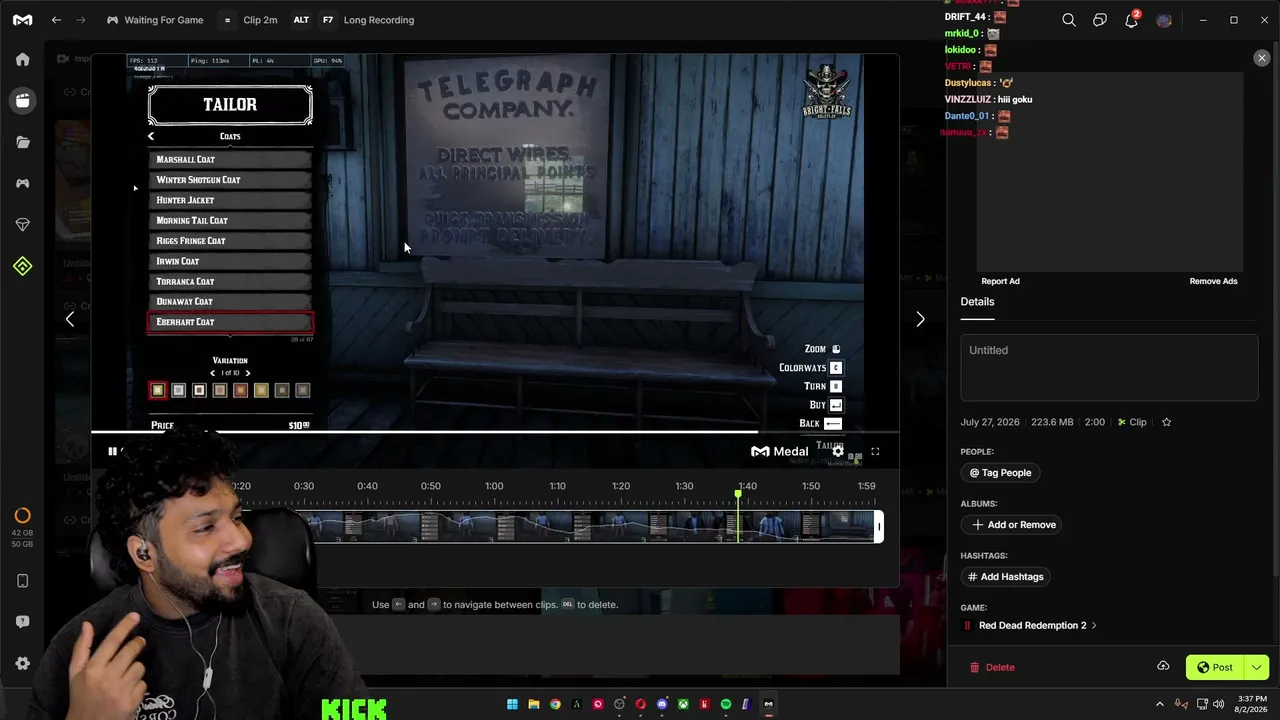Select Winter Shotgun Coat in the list
The width and height of the screenshot is (1280, 720).
coord(230,180)
